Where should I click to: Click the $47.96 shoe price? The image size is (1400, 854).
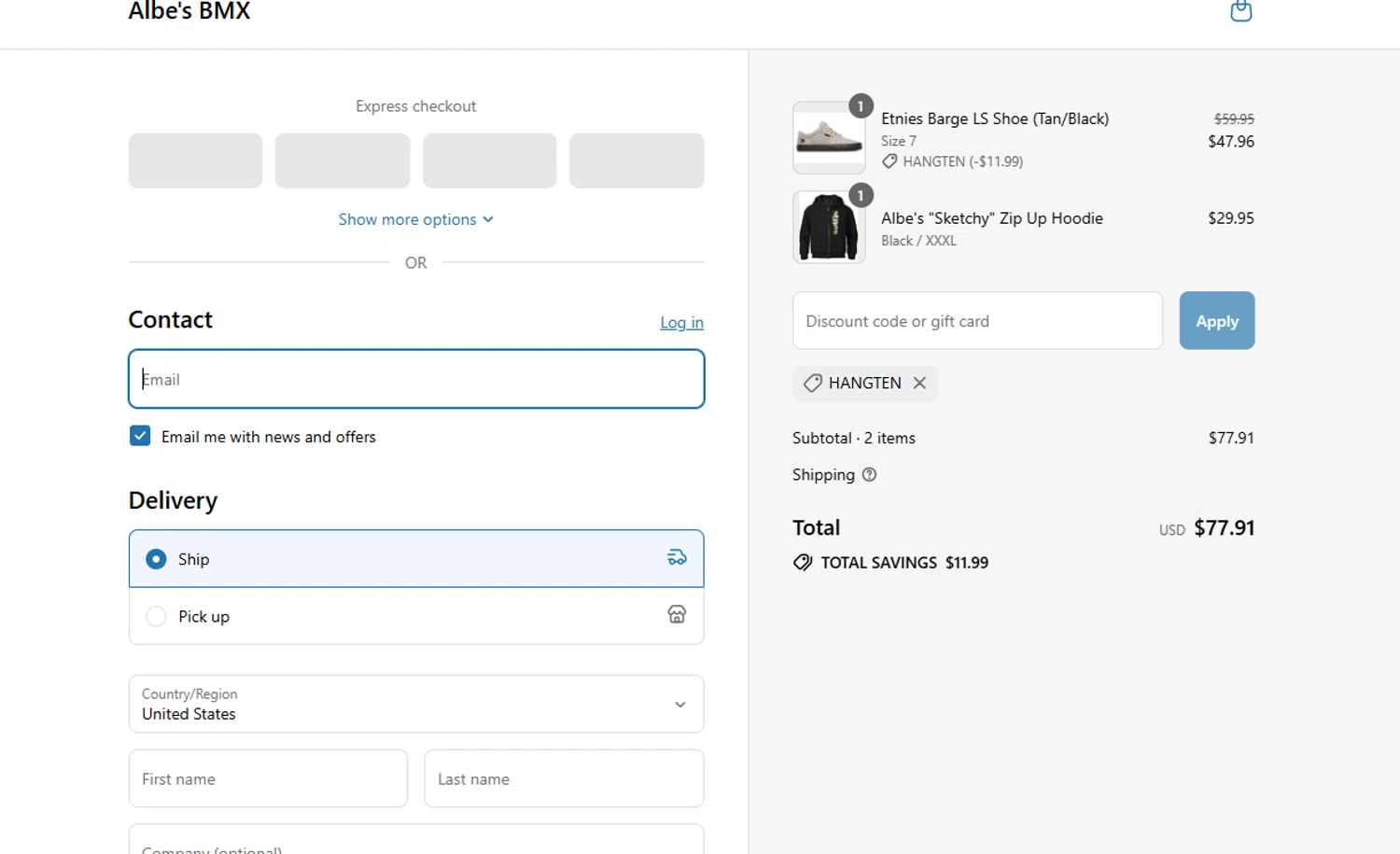(x=1231, y=141)
